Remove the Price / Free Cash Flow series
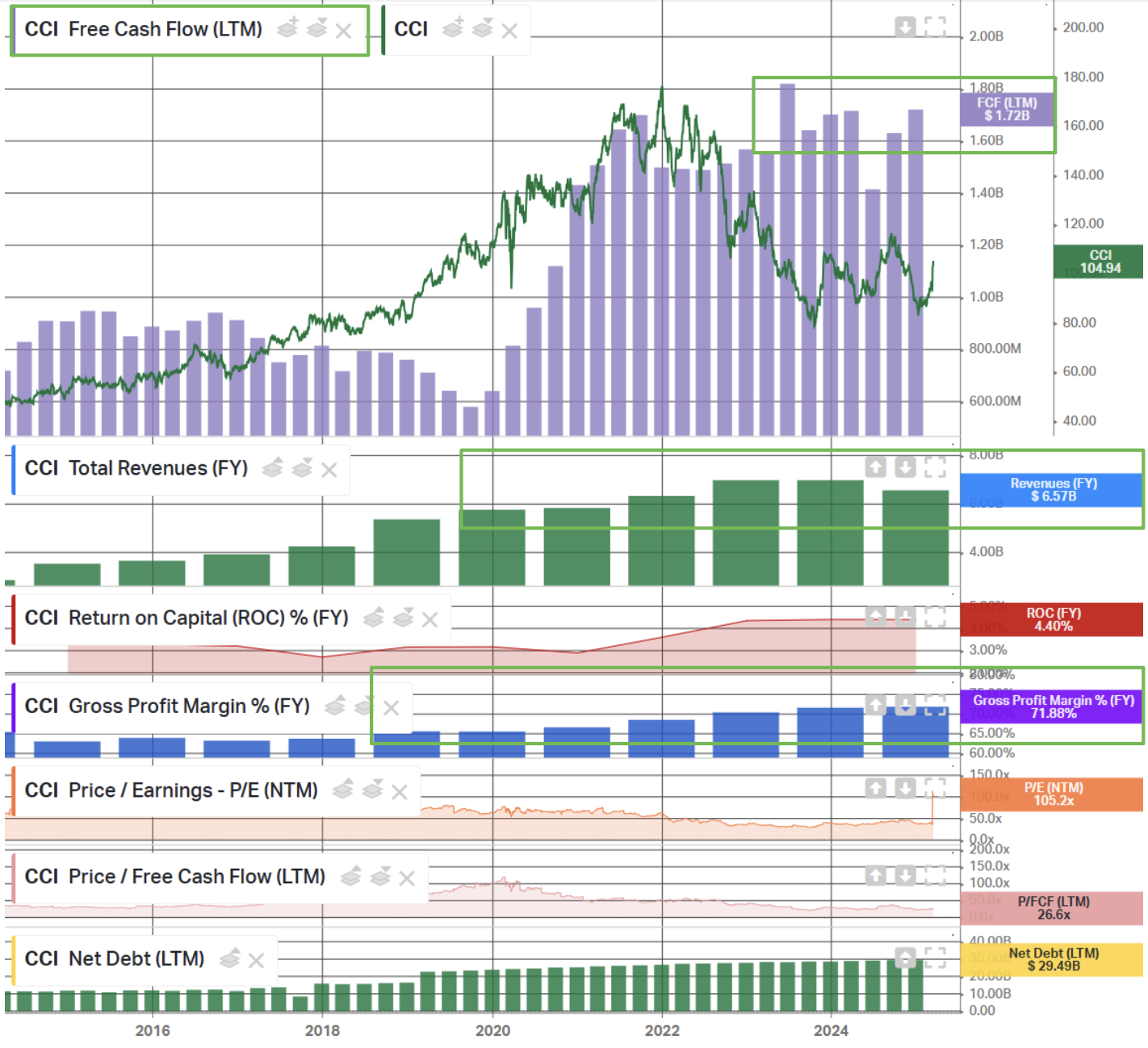This screenshot has width=1148, height=1048. click(x=407, y=878)
